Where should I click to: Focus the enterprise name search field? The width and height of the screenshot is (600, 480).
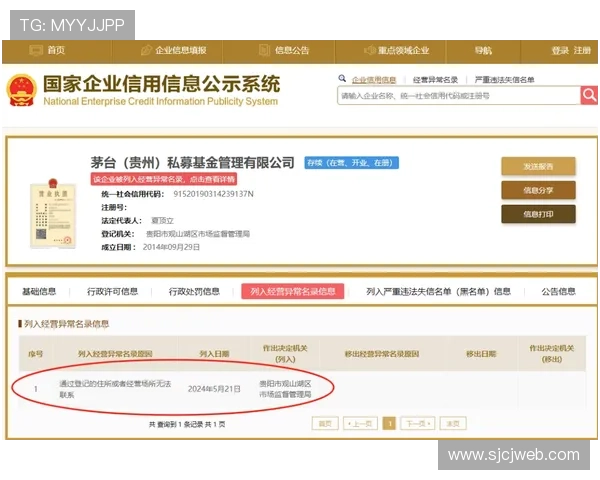458,96
